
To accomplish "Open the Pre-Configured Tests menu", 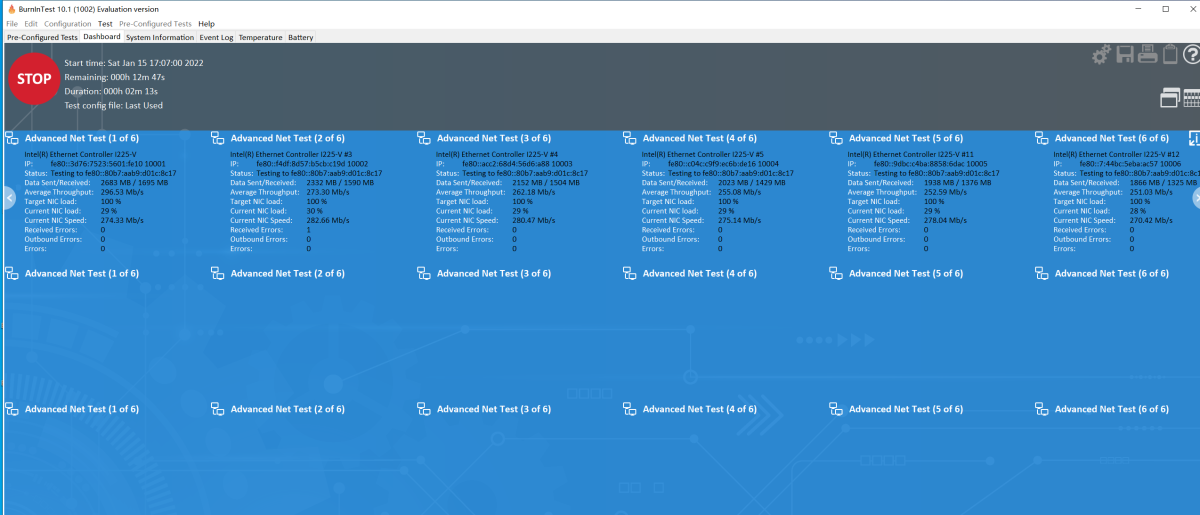I will (155, 23).
